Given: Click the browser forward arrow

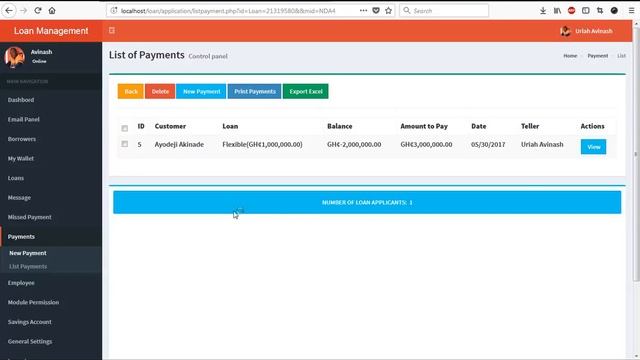Looking at the screenshot, I should pos(24,11).
